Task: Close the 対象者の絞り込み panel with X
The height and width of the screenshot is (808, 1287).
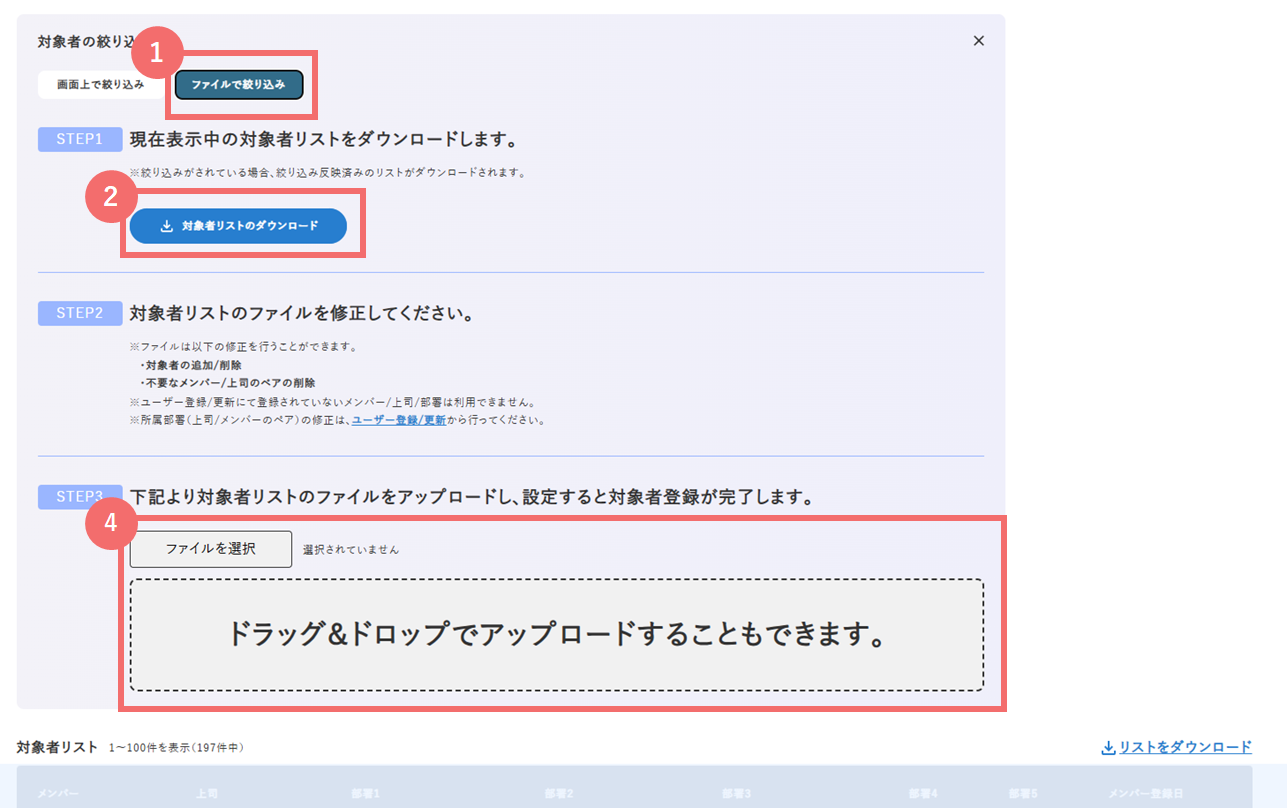Action: pyautogui.click(x=978, y=41)
